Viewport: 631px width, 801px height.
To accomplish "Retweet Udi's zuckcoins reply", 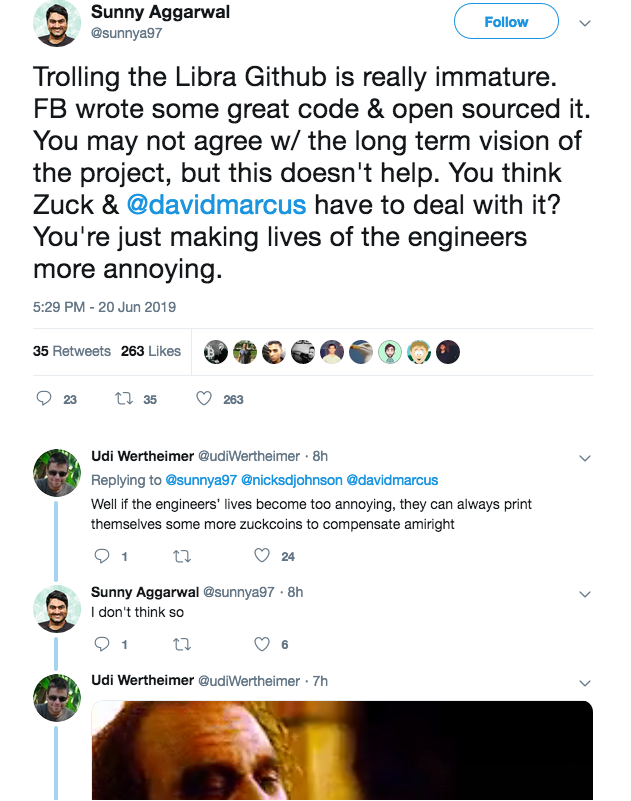I will click(x=181, y=556).
